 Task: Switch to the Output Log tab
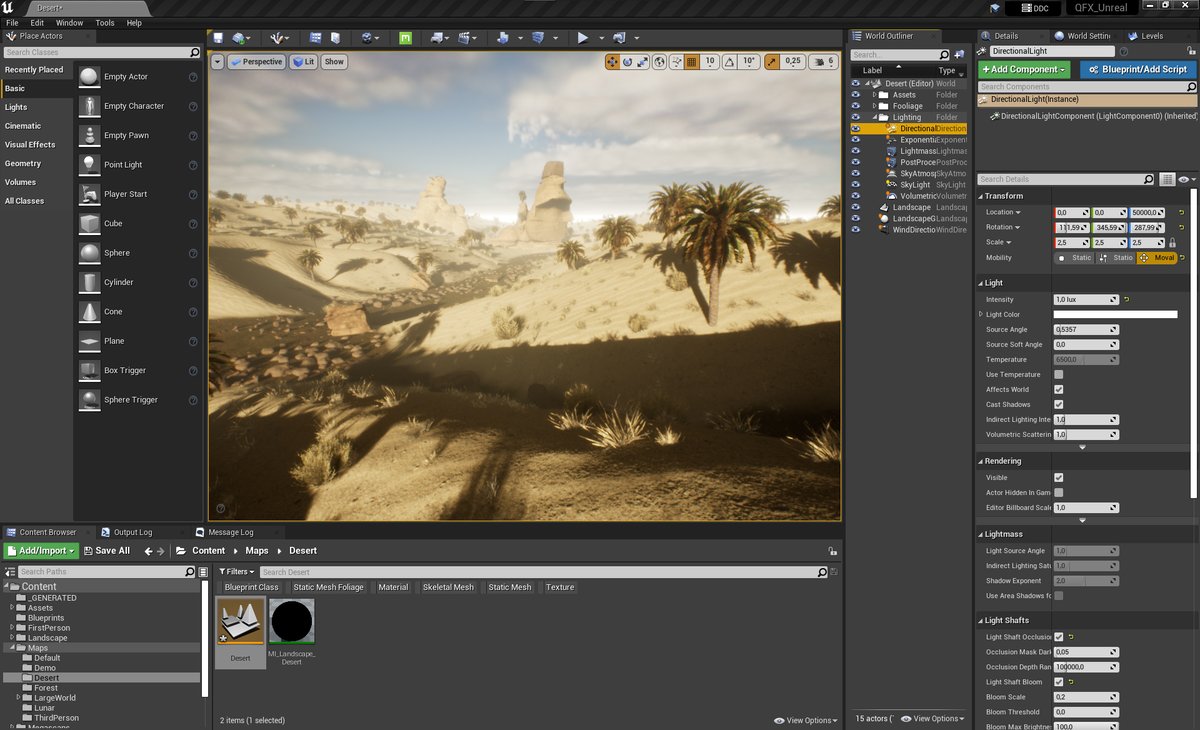(132, 532)
